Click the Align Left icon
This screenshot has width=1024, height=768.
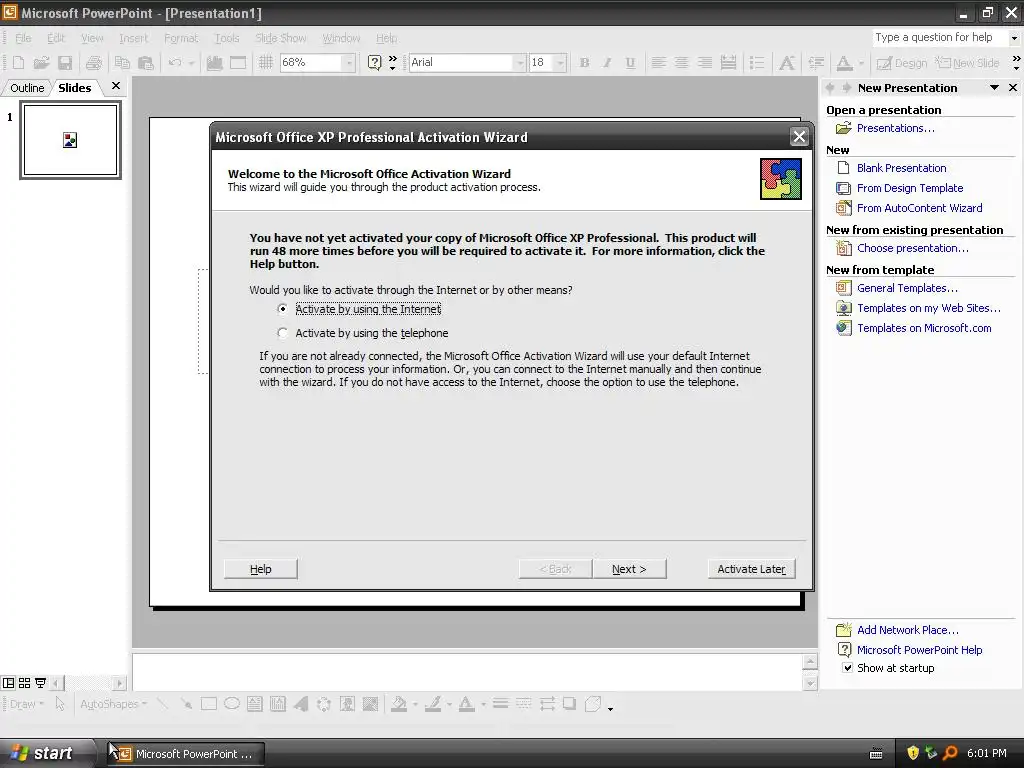click(x=658, y=63)
